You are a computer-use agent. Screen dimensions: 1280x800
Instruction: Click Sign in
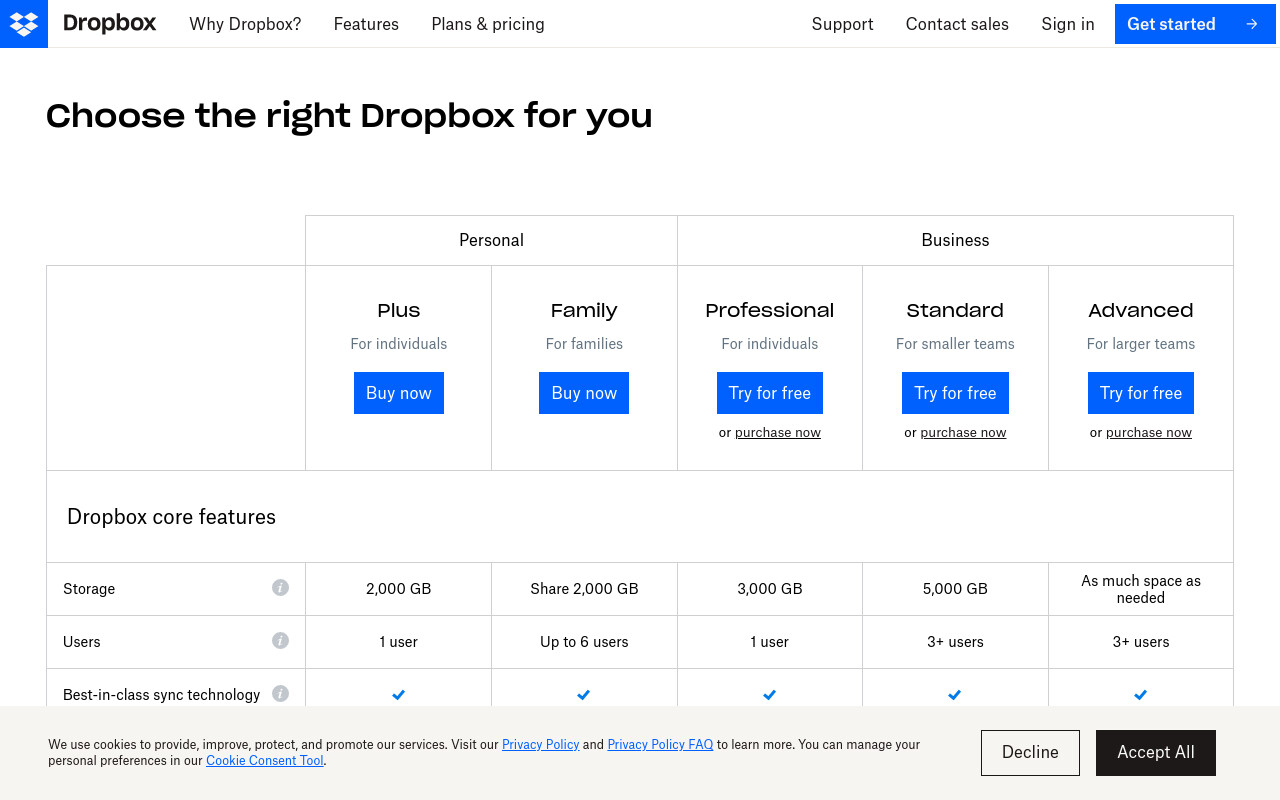click(1068, 24)
